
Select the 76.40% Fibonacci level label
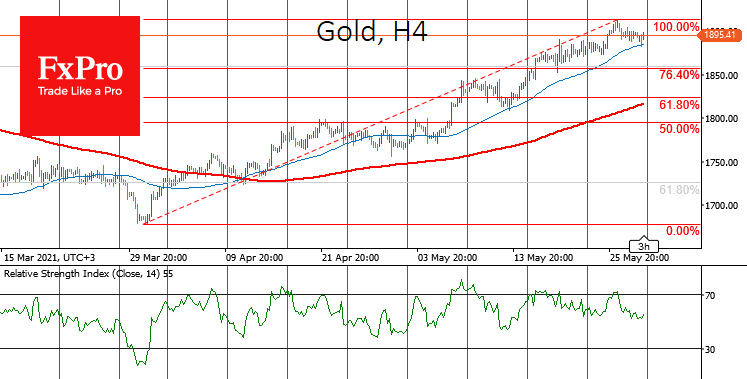(x=679, y=75)
